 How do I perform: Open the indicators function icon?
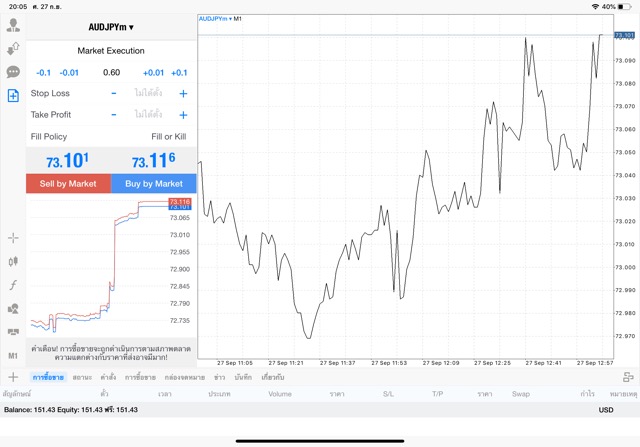coord(13,285)
